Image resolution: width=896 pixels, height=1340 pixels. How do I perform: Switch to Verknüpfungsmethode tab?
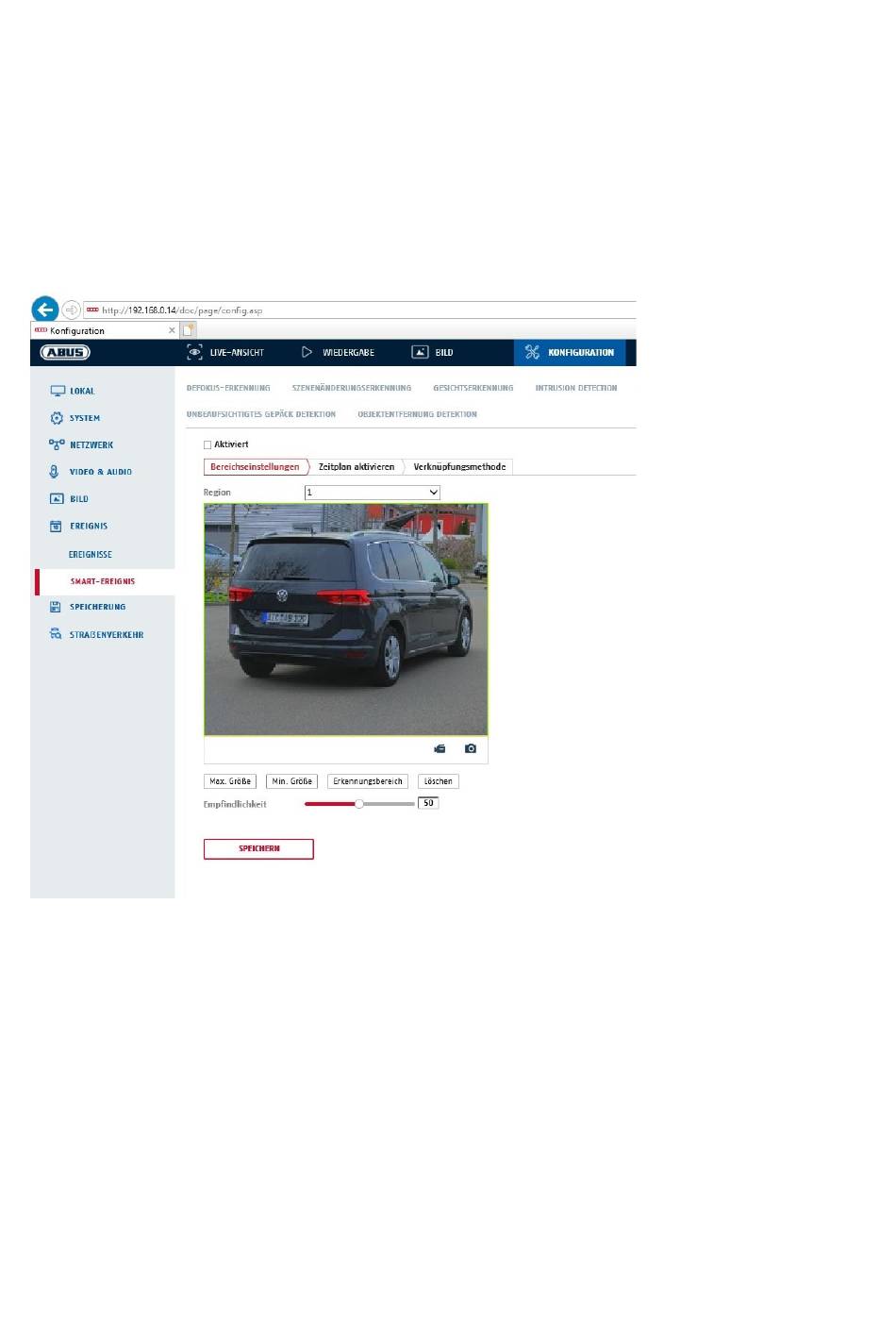pos(459,467)
